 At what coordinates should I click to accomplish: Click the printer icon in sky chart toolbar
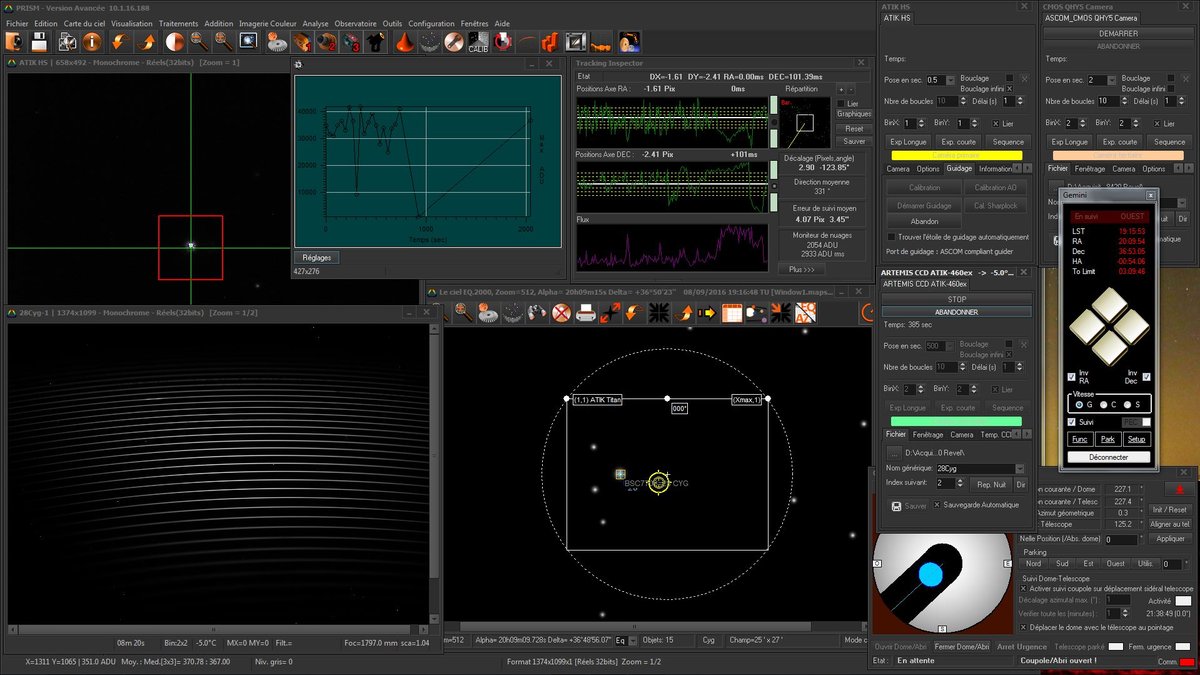coord(586,313)
